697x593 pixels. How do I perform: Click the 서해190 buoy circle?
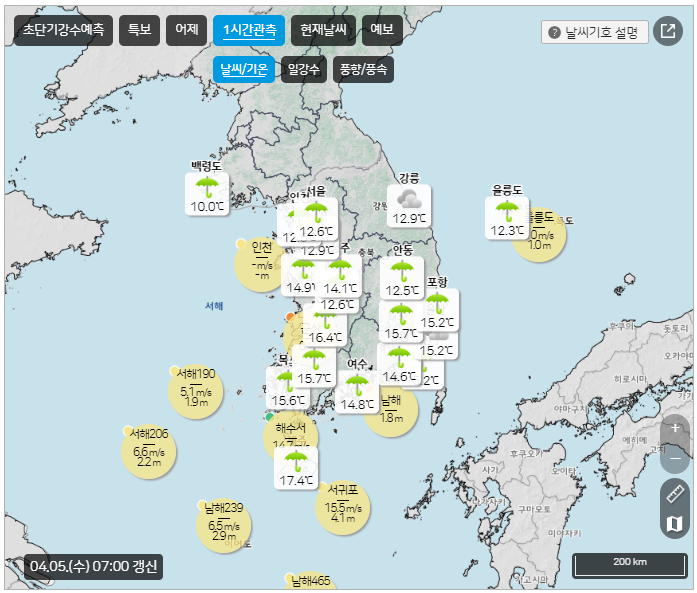pyautogui.click(x=196, y=391)
